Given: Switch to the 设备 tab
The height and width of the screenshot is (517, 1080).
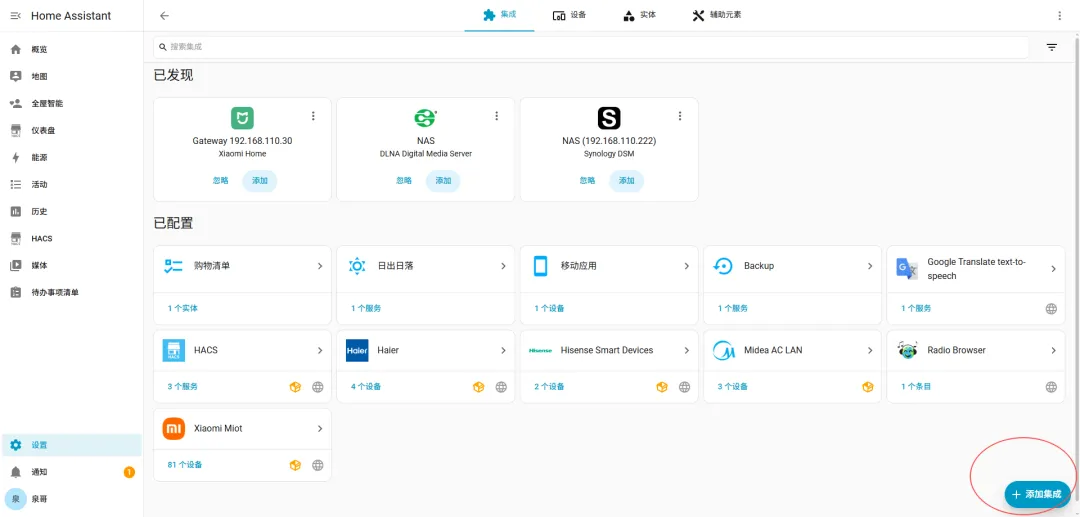Looking at the screenshot, I should point(569,15).
